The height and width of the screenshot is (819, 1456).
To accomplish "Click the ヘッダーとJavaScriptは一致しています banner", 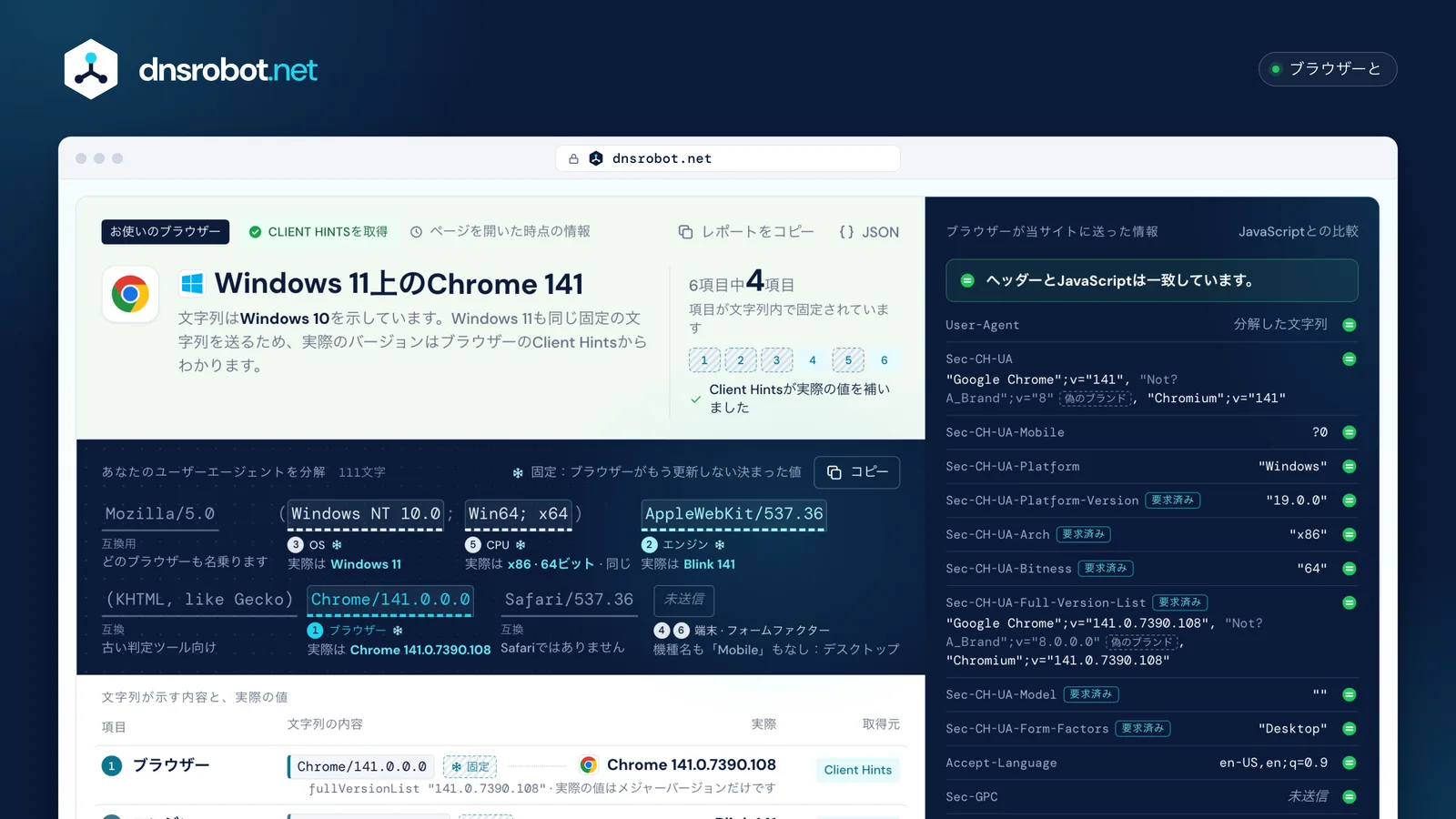I will tap(1152, 280).
